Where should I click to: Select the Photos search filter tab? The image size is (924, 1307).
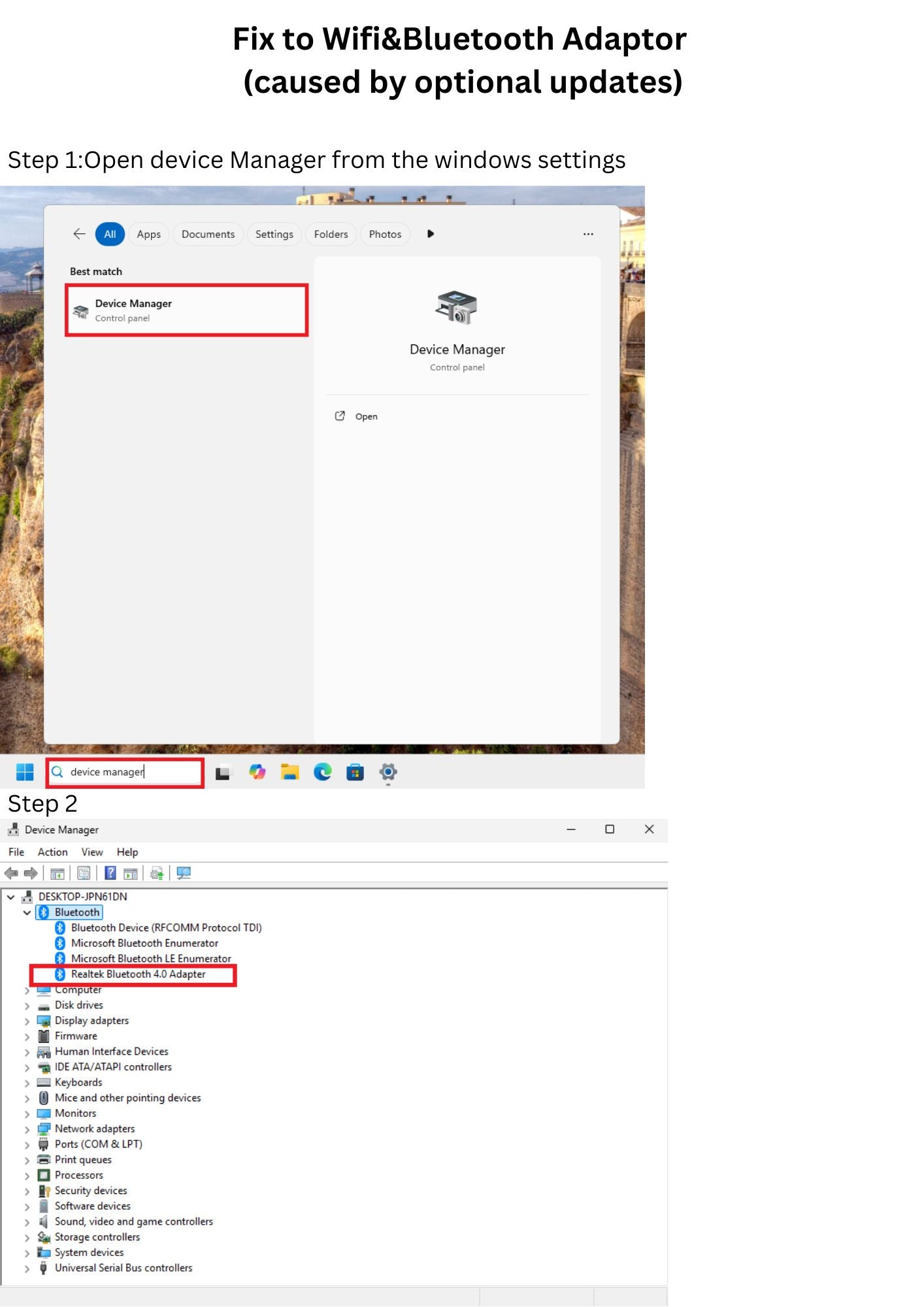click(385, 234)
